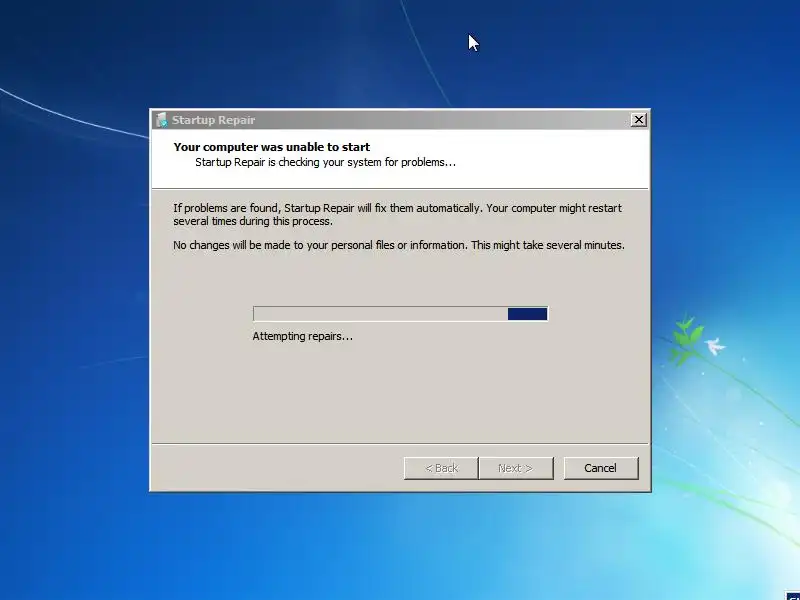The image size is (800, 600).
Task: Click 'Startup Repair is checking your system' subtitle
Action: (326, 162)
